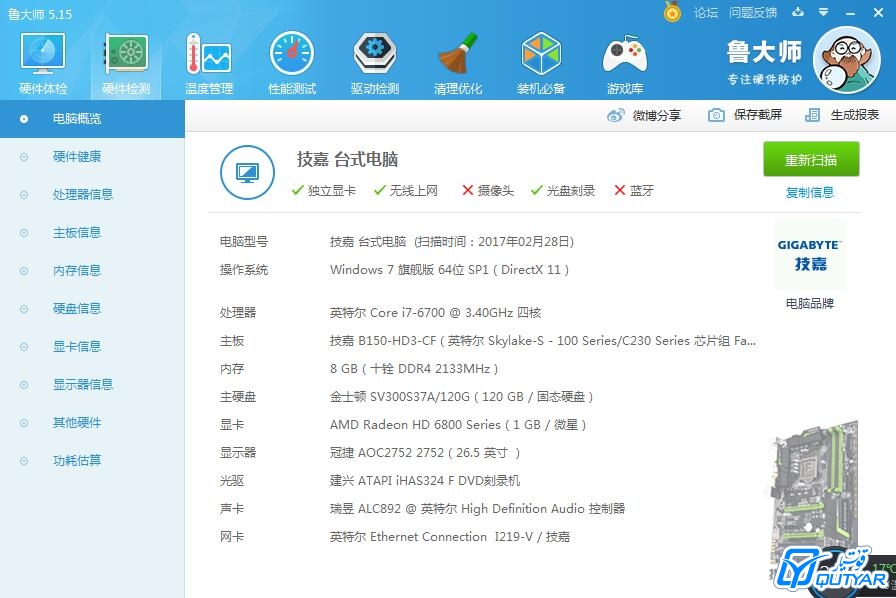Screen dimensions: 896x598
Task: Click the scan date 2017年02月28日 text
Action: click(523, 242)
